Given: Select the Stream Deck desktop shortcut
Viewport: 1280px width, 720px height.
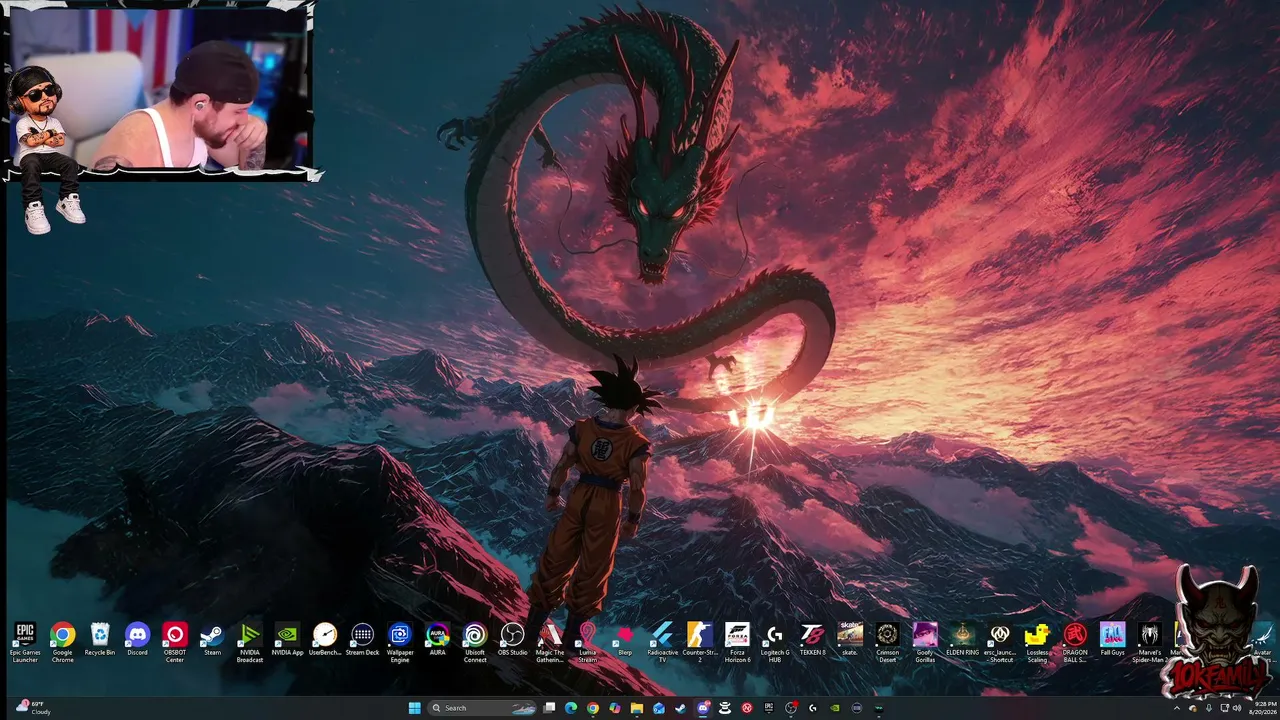Looking at the screenshot, I should [362, 639].
